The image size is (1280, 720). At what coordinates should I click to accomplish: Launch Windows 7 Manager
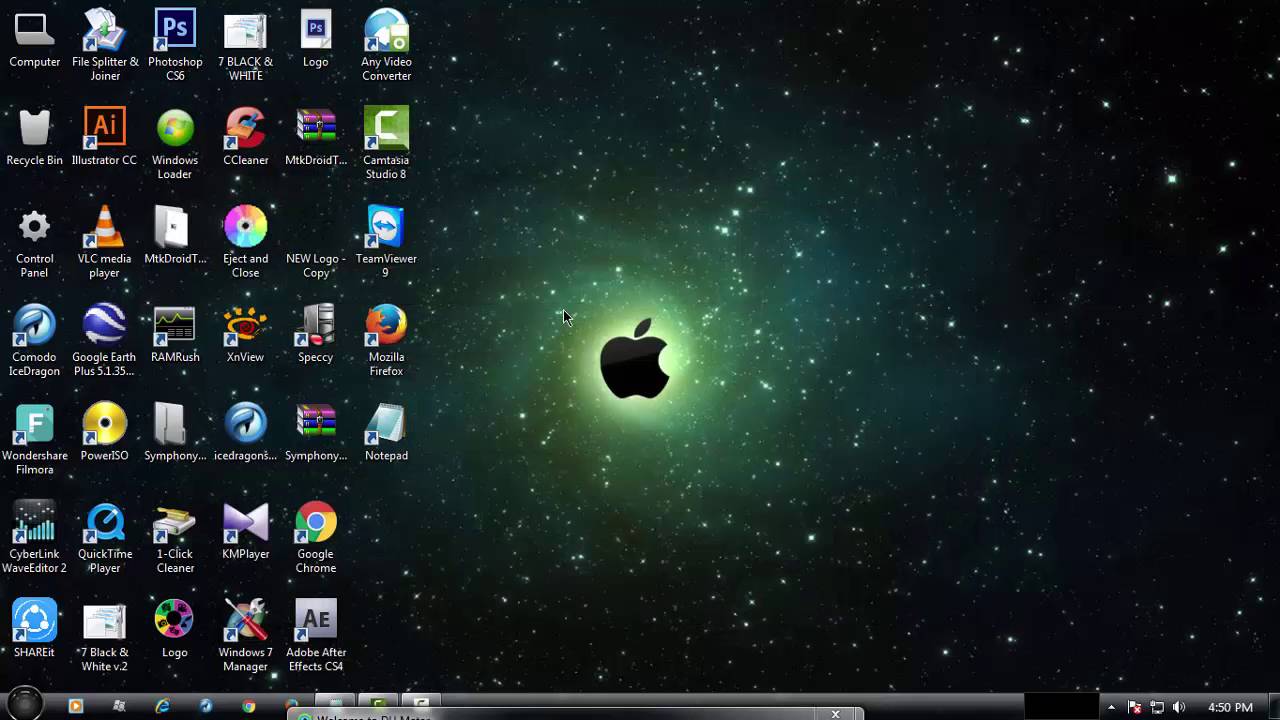click(x=245, y=636)
